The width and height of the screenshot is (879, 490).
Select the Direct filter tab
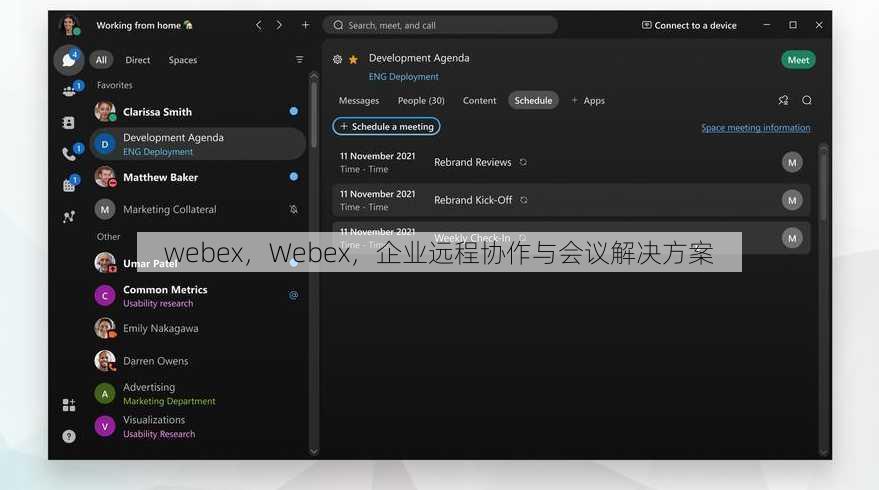click(137, 60)
